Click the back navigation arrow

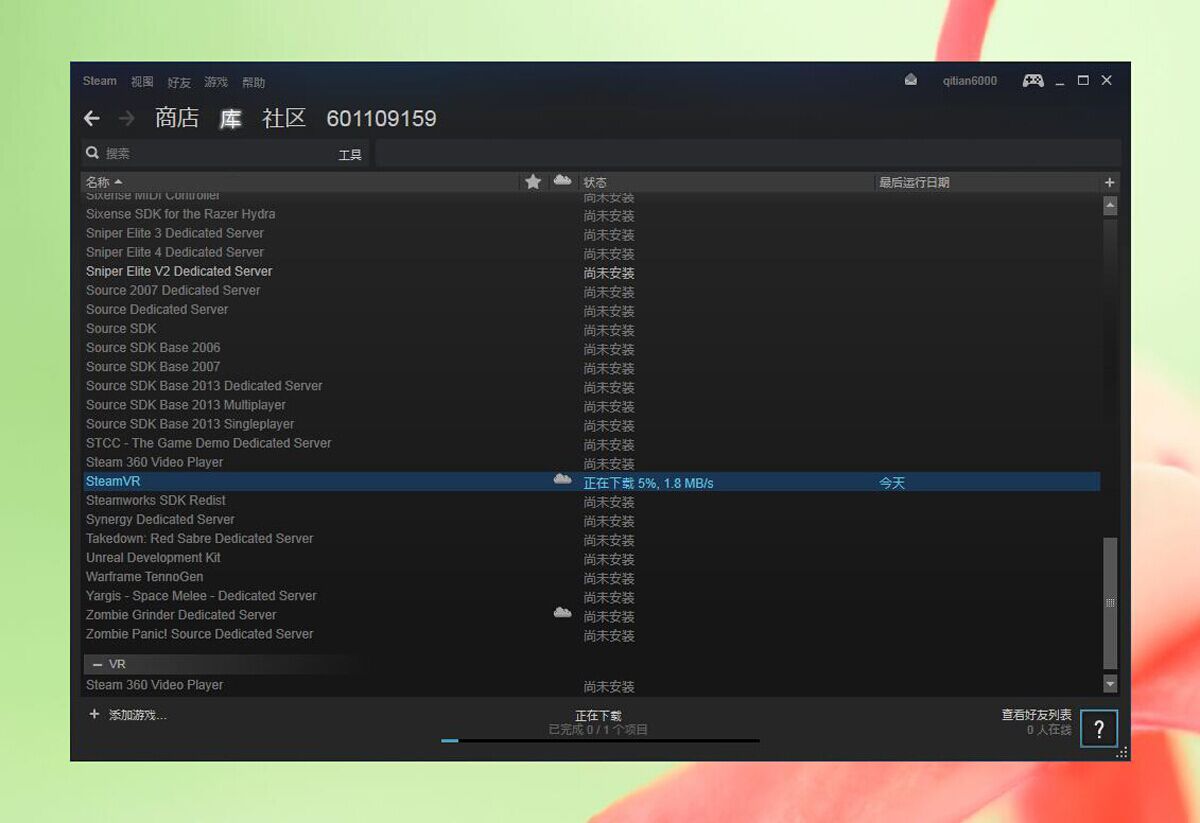(92, 119)
